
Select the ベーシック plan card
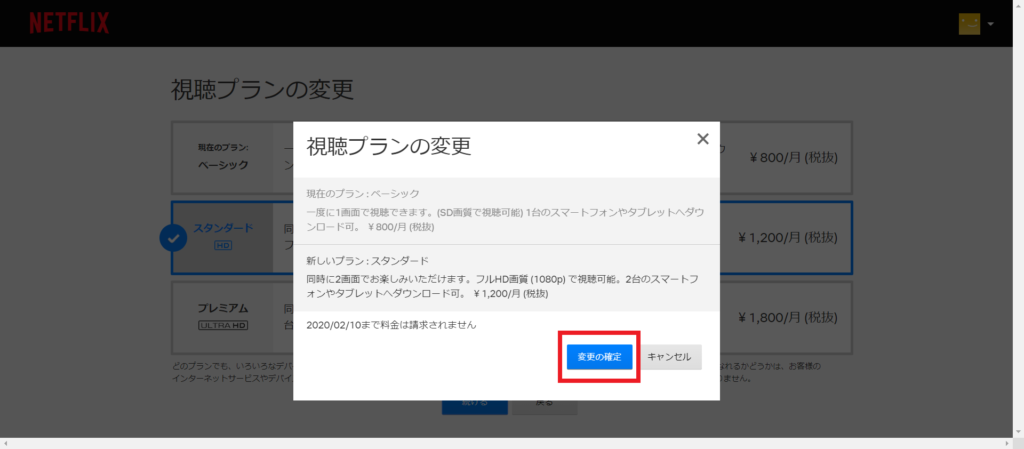pos(511,157)
